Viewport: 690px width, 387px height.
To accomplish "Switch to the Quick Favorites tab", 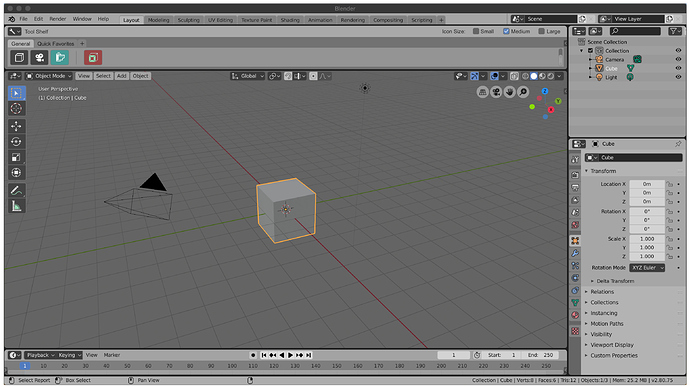I will (x=55, y=44).
